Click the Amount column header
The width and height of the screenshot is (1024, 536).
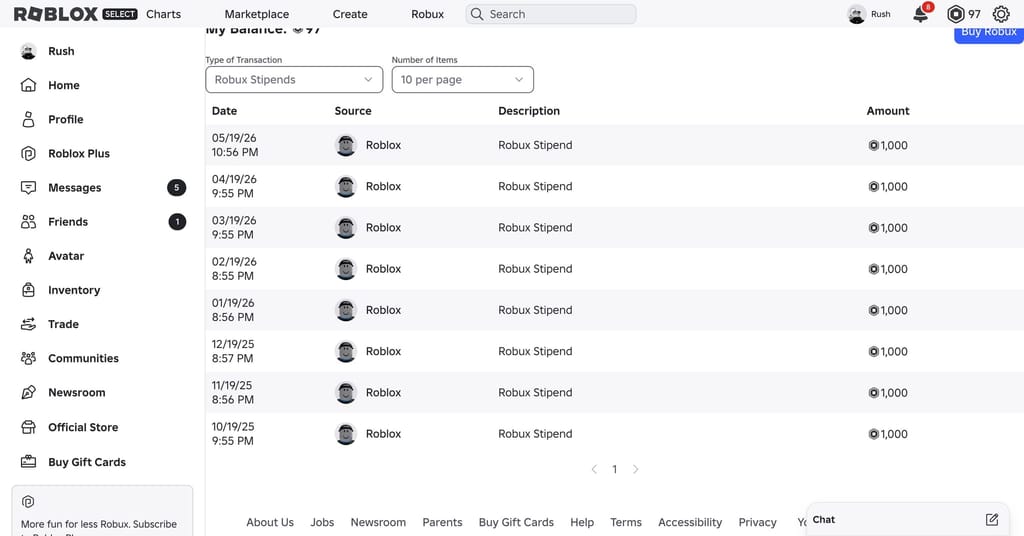888,111
